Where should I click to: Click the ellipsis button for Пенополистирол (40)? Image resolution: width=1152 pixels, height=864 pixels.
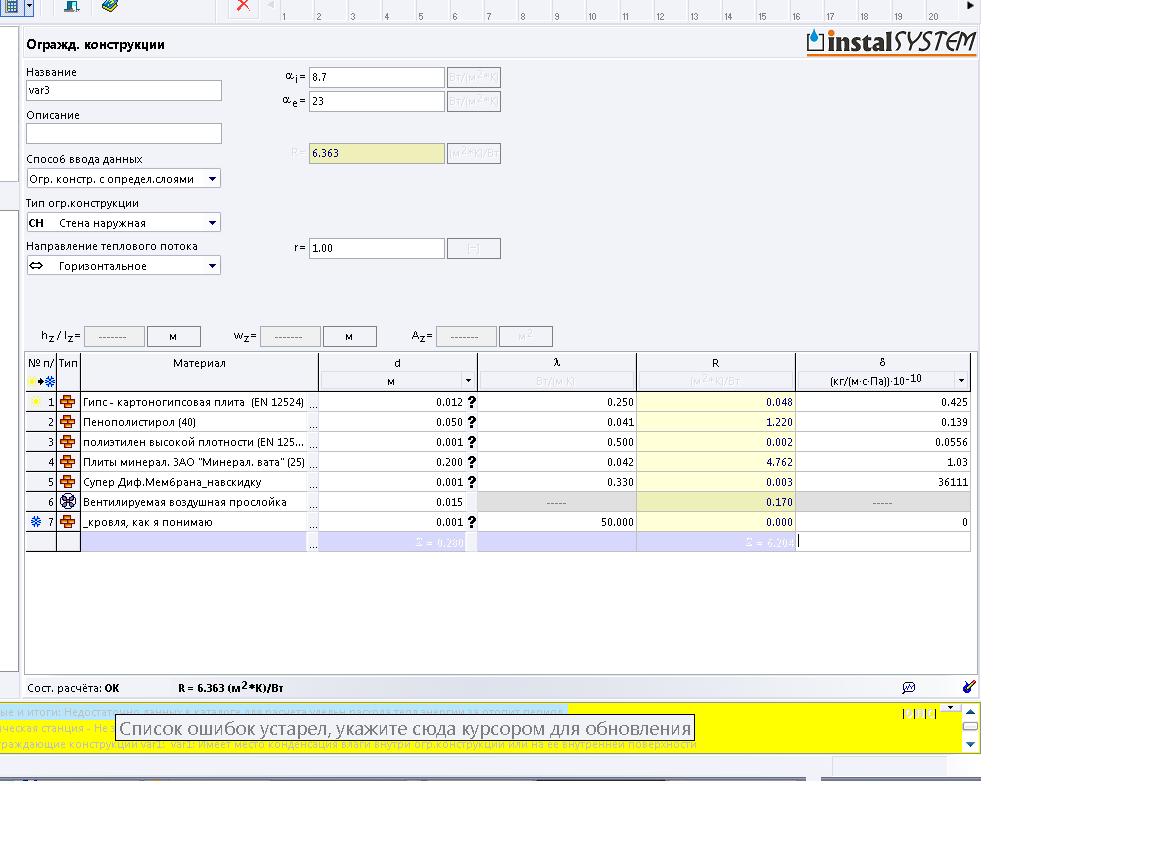coord(313,422)
